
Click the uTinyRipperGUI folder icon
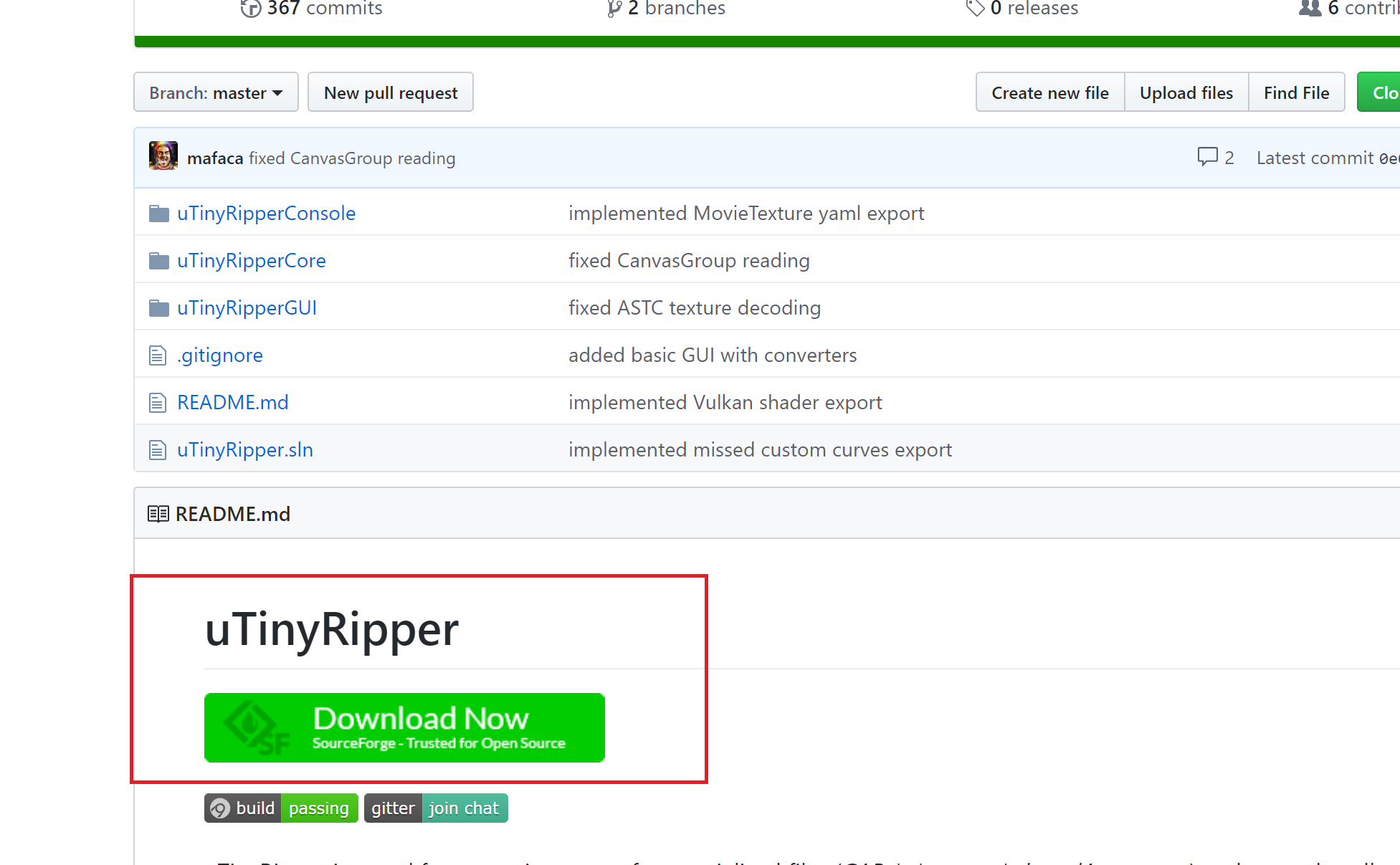158,308
